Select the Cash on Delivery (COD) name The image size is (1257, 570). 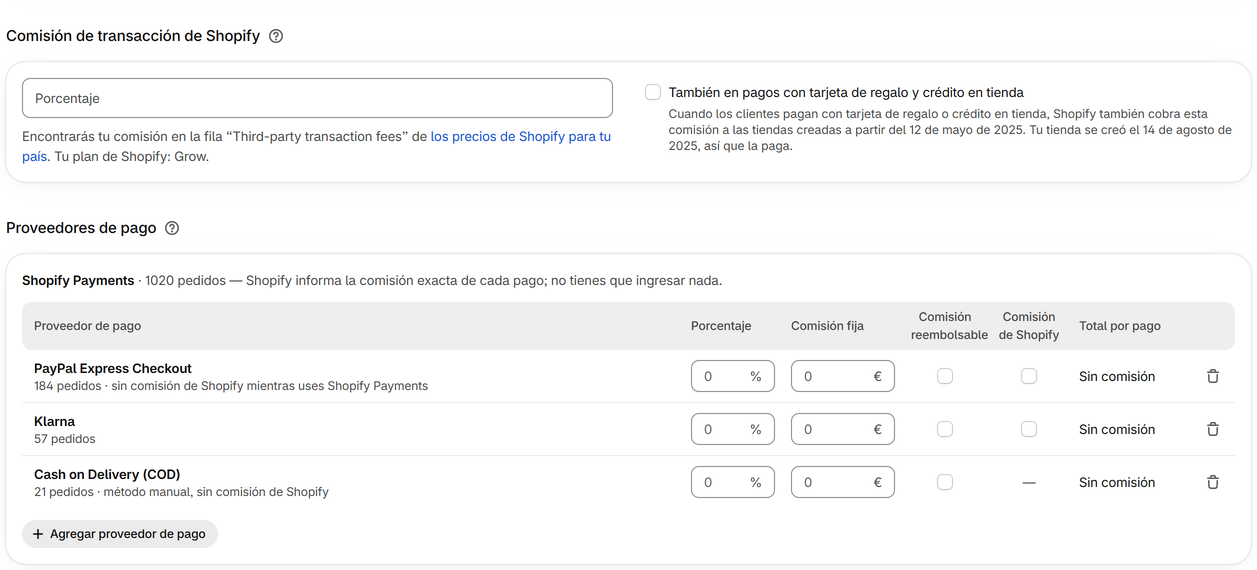tap(107, 474)
